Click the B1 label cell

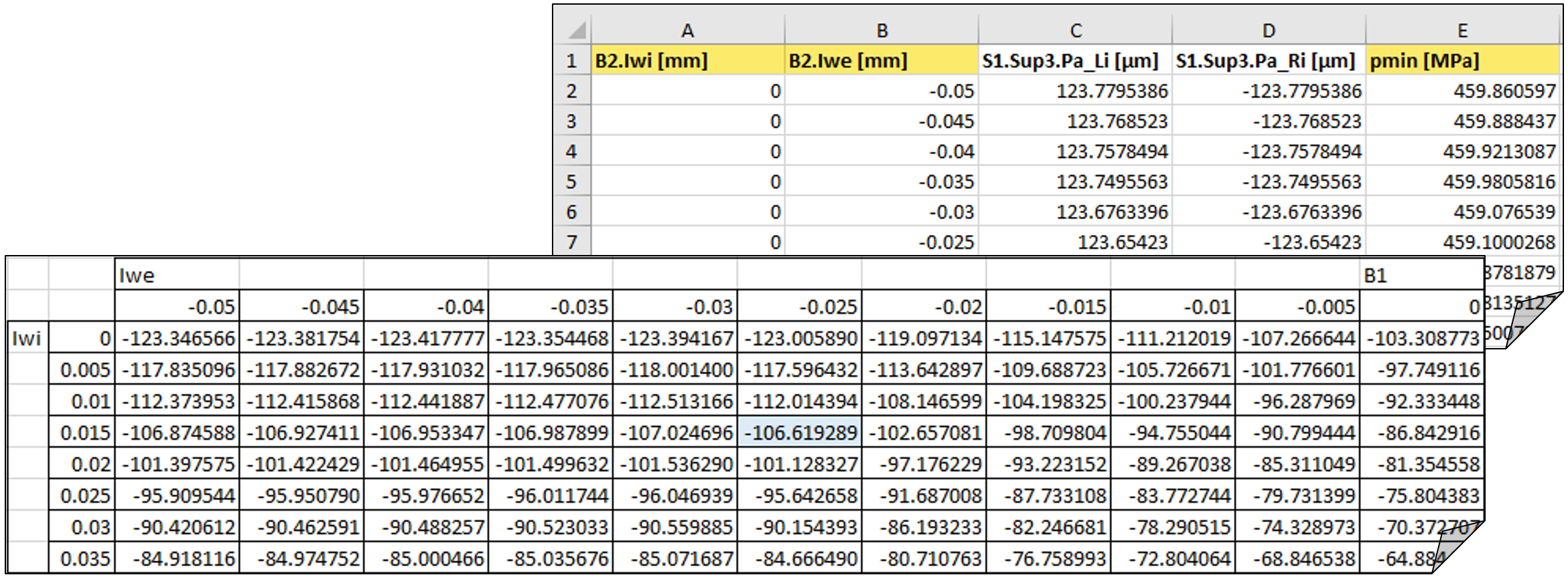tap(1420, 275)
